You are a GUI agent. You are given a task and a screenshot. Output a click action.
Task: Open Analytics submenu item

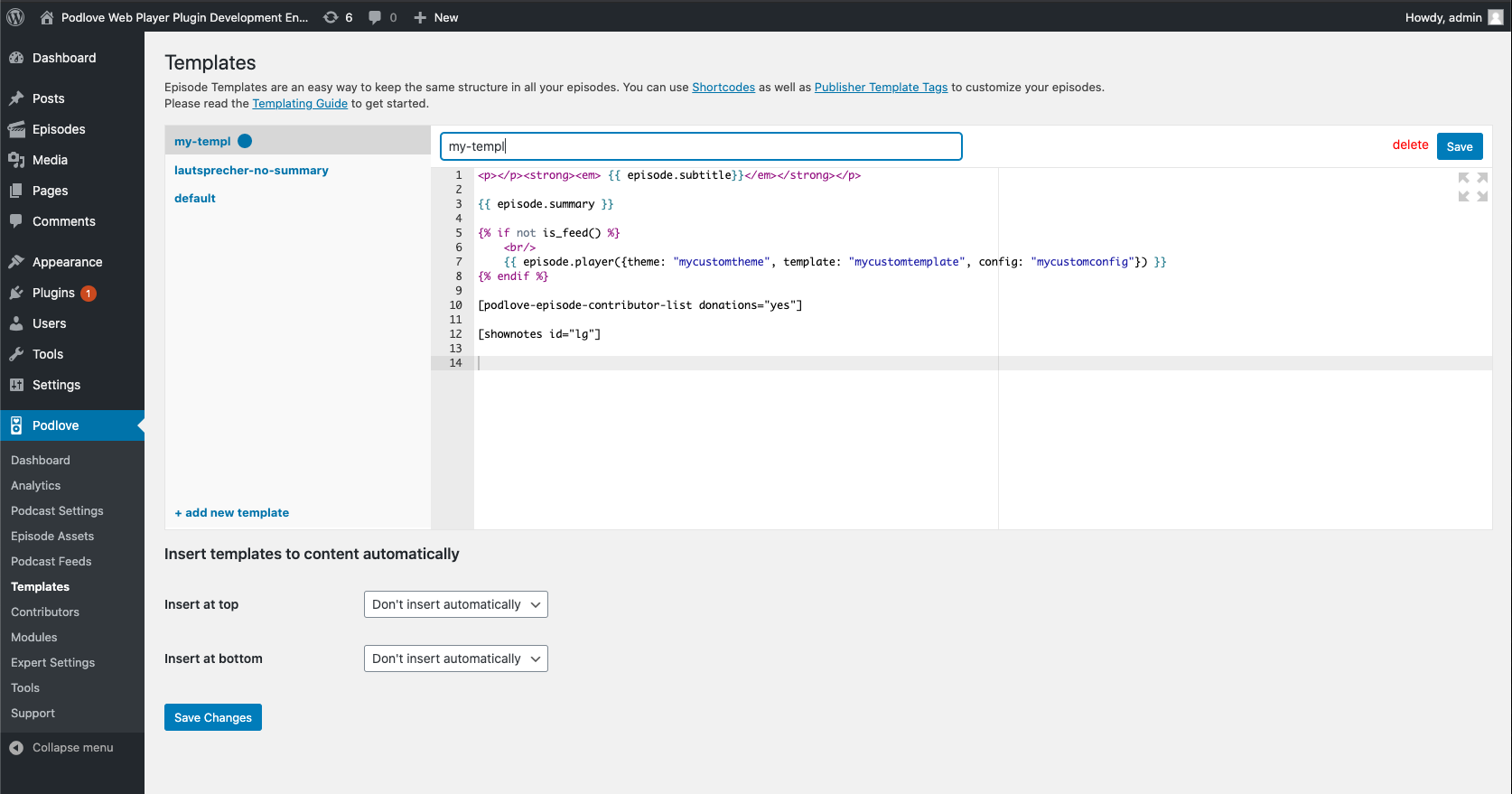[35, 485]
